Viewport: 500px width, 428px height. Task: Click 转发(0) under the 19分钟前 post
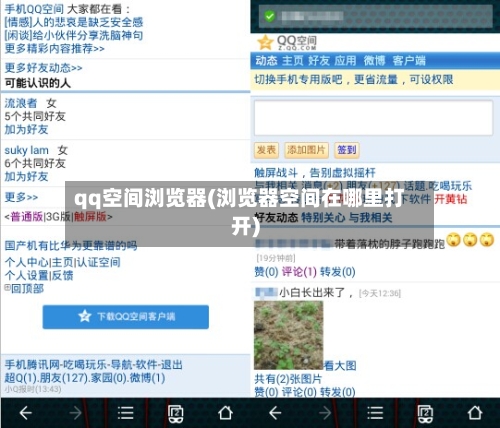338,272
